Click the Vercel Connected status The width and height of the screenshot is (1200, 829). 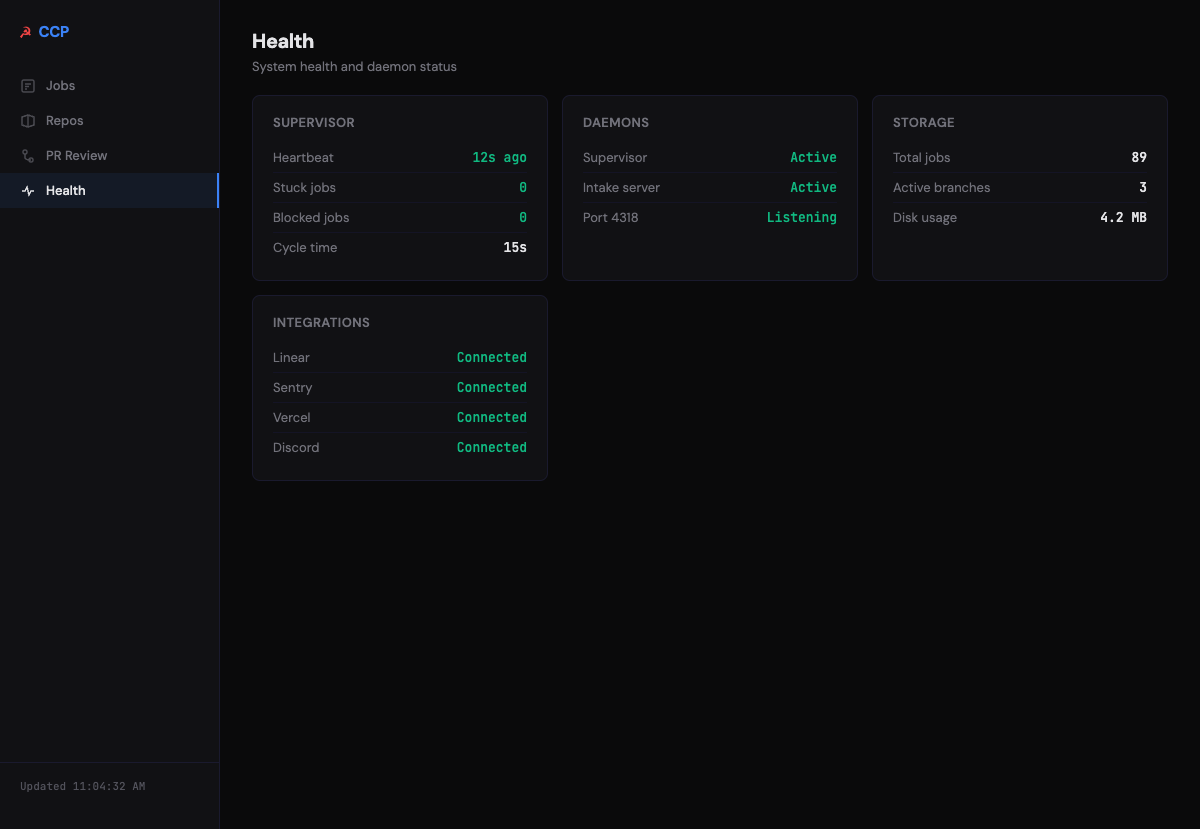tap(492, 418)
